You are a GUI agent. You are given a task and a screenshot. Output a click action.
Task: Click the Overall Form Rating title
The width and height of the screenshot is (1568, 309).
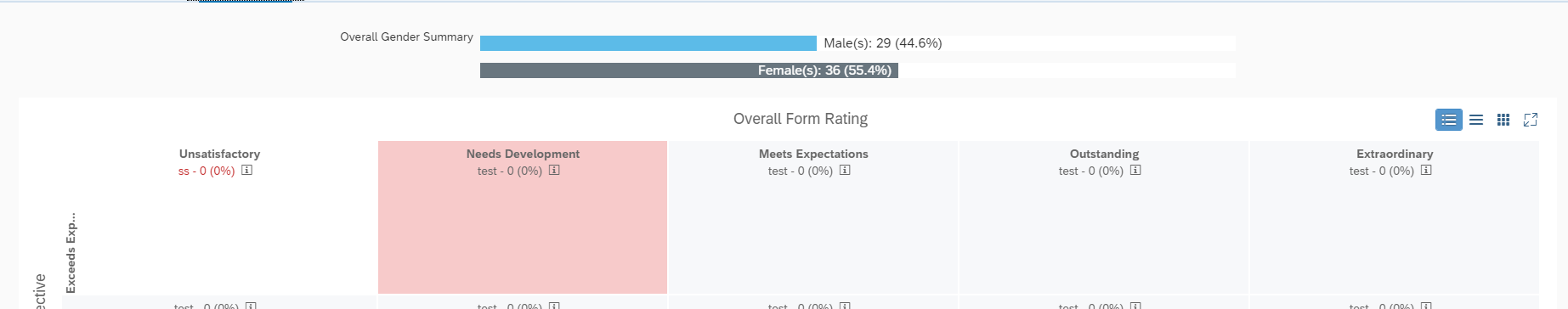point(801,119)
